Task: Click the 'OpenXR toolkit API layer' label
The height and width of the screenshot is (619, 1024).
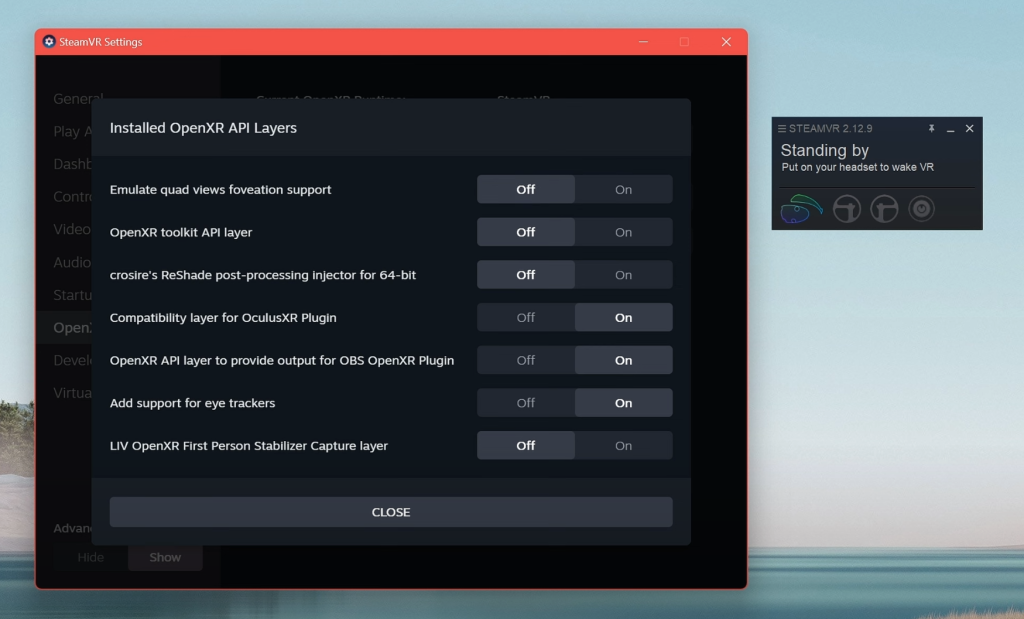Action: click(x=181, y=232)
